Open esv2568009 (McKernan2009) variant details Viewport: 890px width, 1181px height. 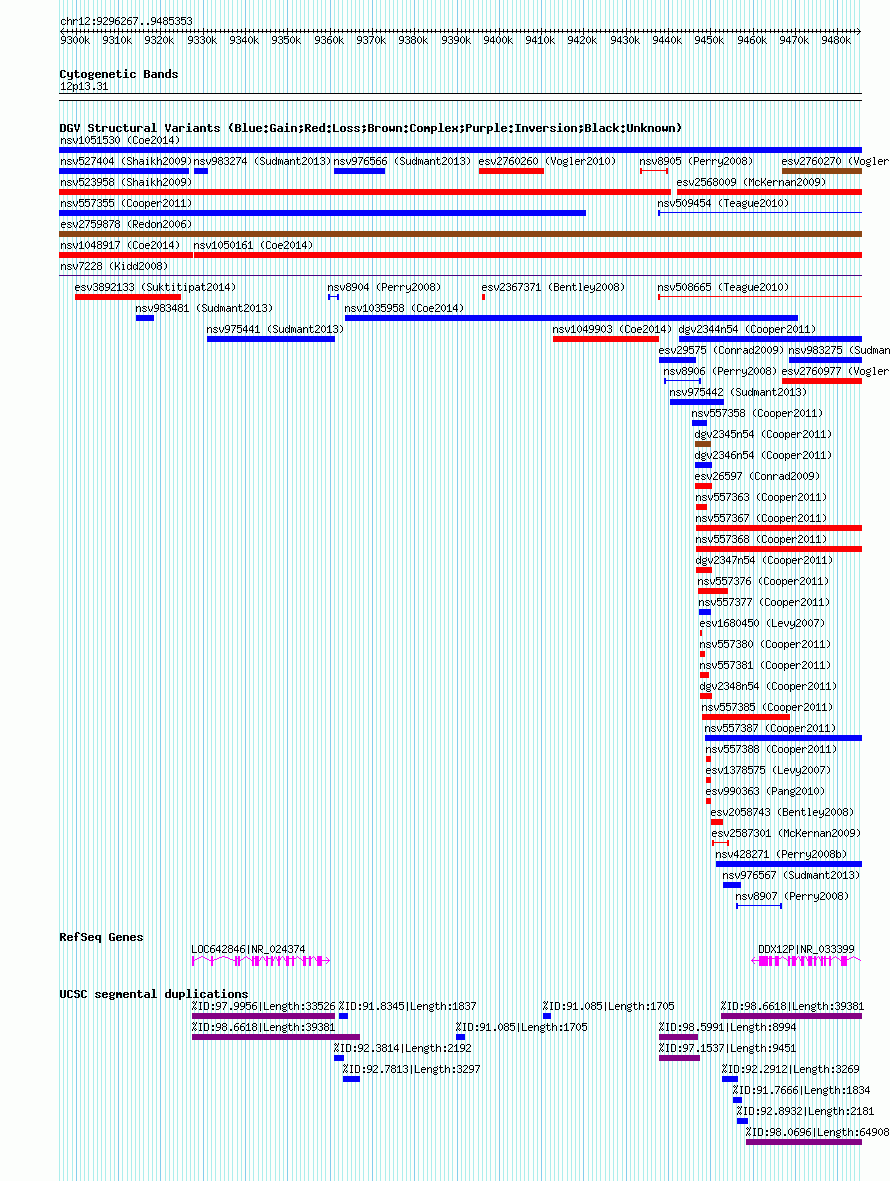click(x=769, y=192)
